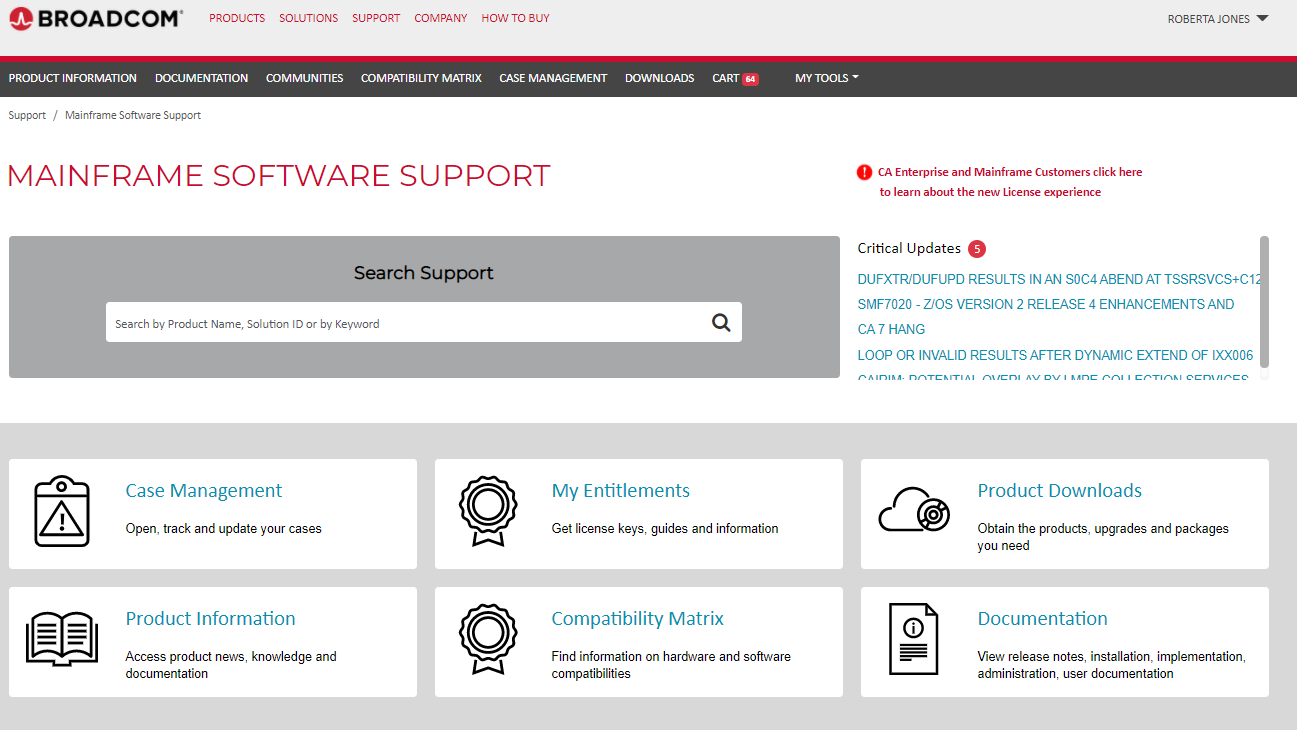
Task: Click the Documentation info page icon
Action: click(x=913, y=640)
